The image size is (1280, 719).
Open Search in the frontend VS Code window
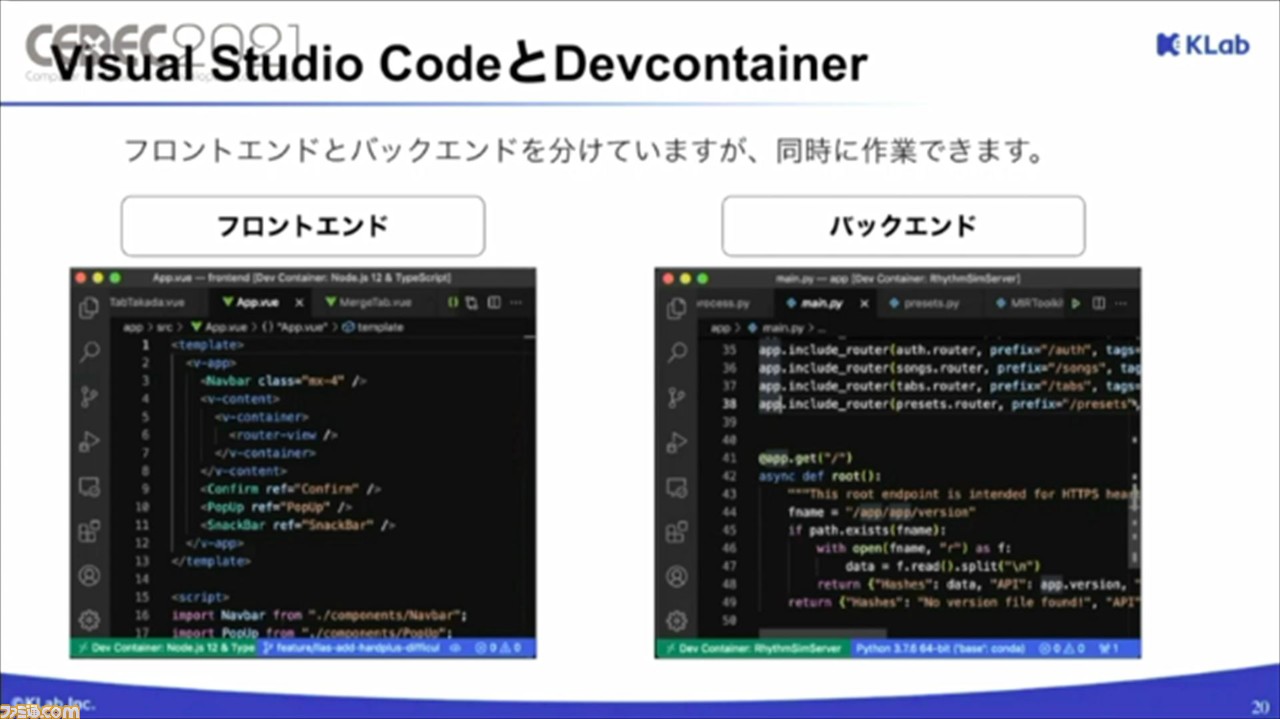coord(90,351)
